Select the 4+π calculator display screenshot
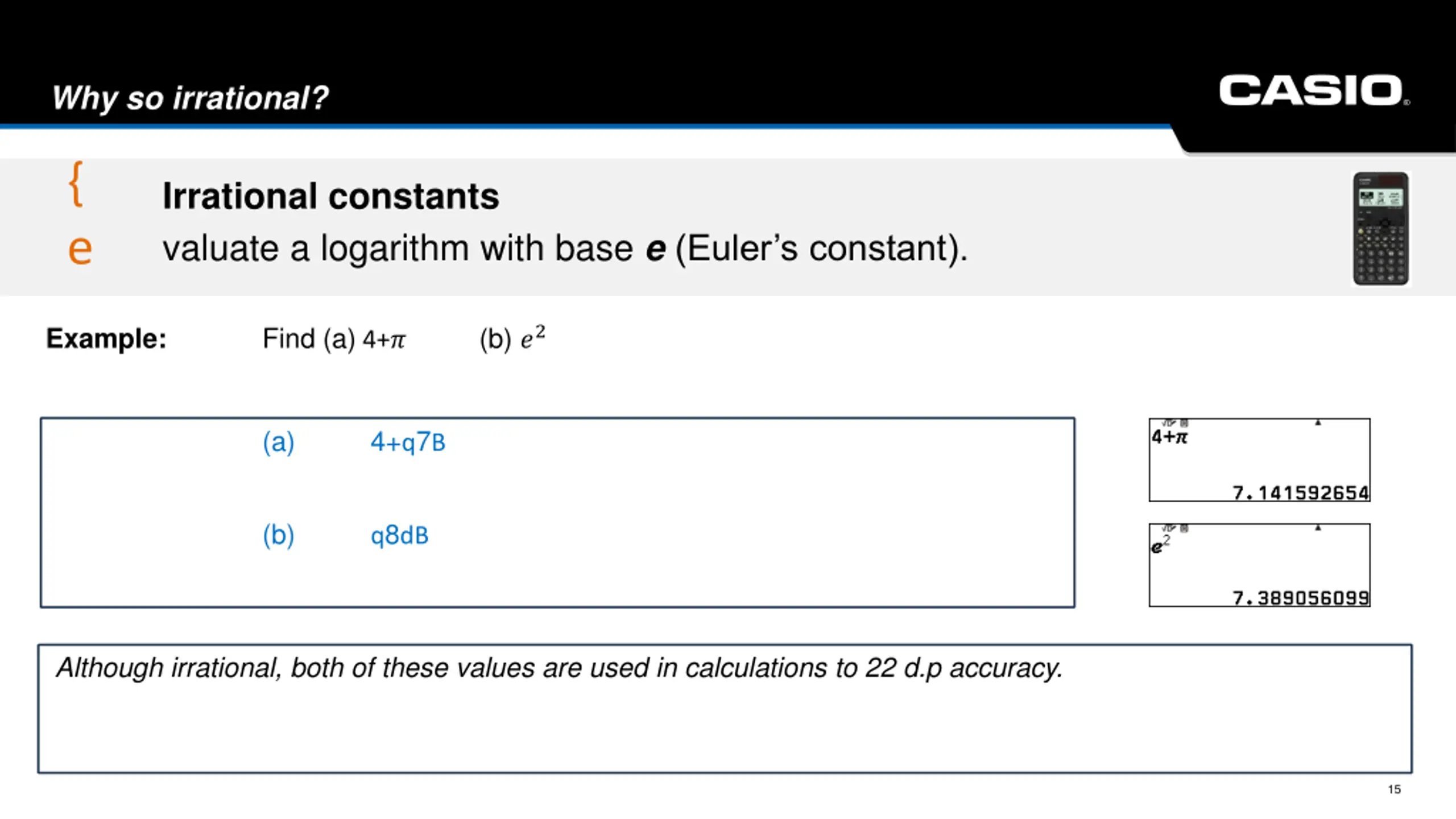 pos(1259,460)
